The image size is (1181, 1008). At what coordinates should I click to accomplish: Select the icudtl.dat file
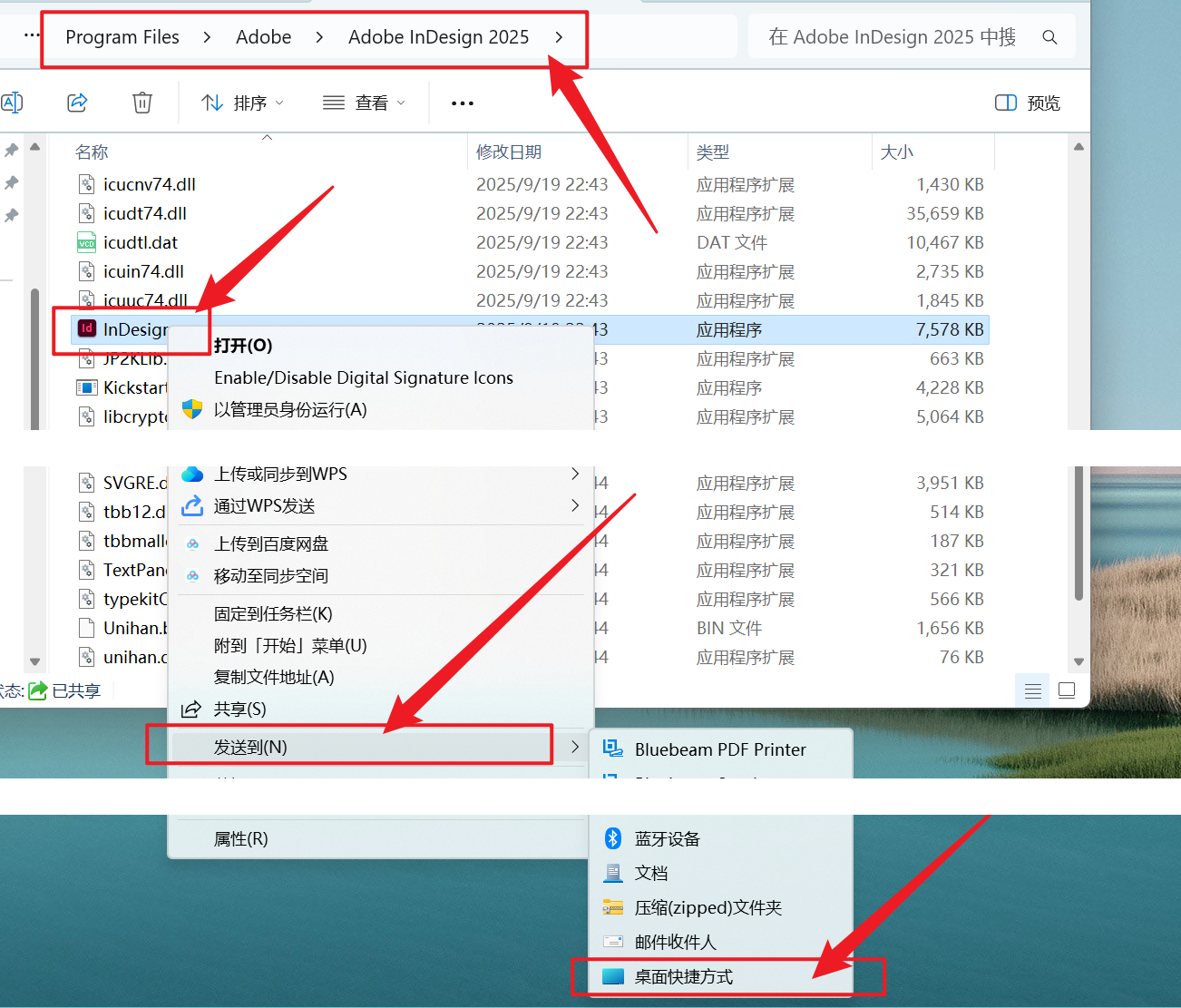[141, 242]
